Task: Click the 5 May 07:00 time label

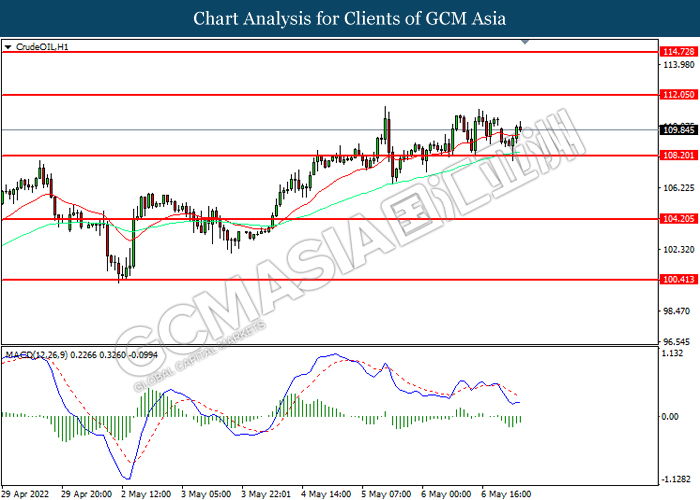Action: [x=386, y=494]
